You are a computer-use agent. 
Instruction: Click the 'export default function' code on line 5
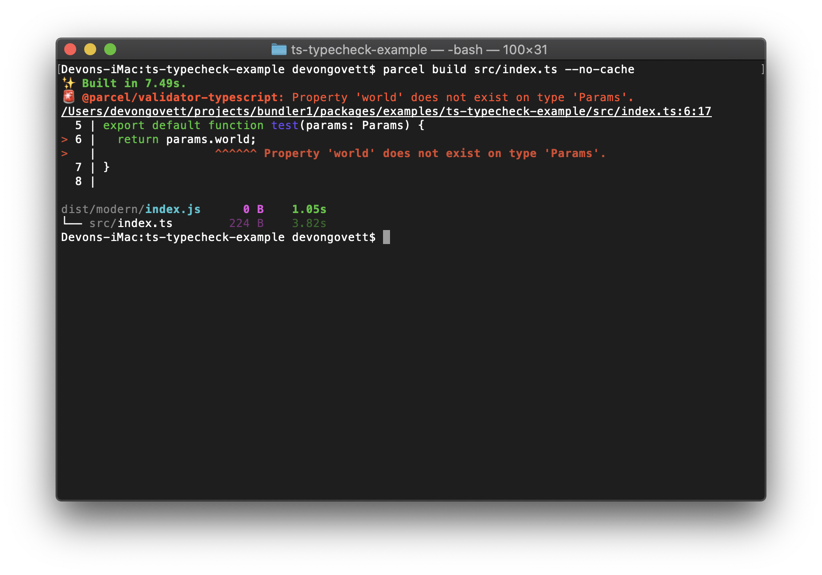[x=183, y=125]
